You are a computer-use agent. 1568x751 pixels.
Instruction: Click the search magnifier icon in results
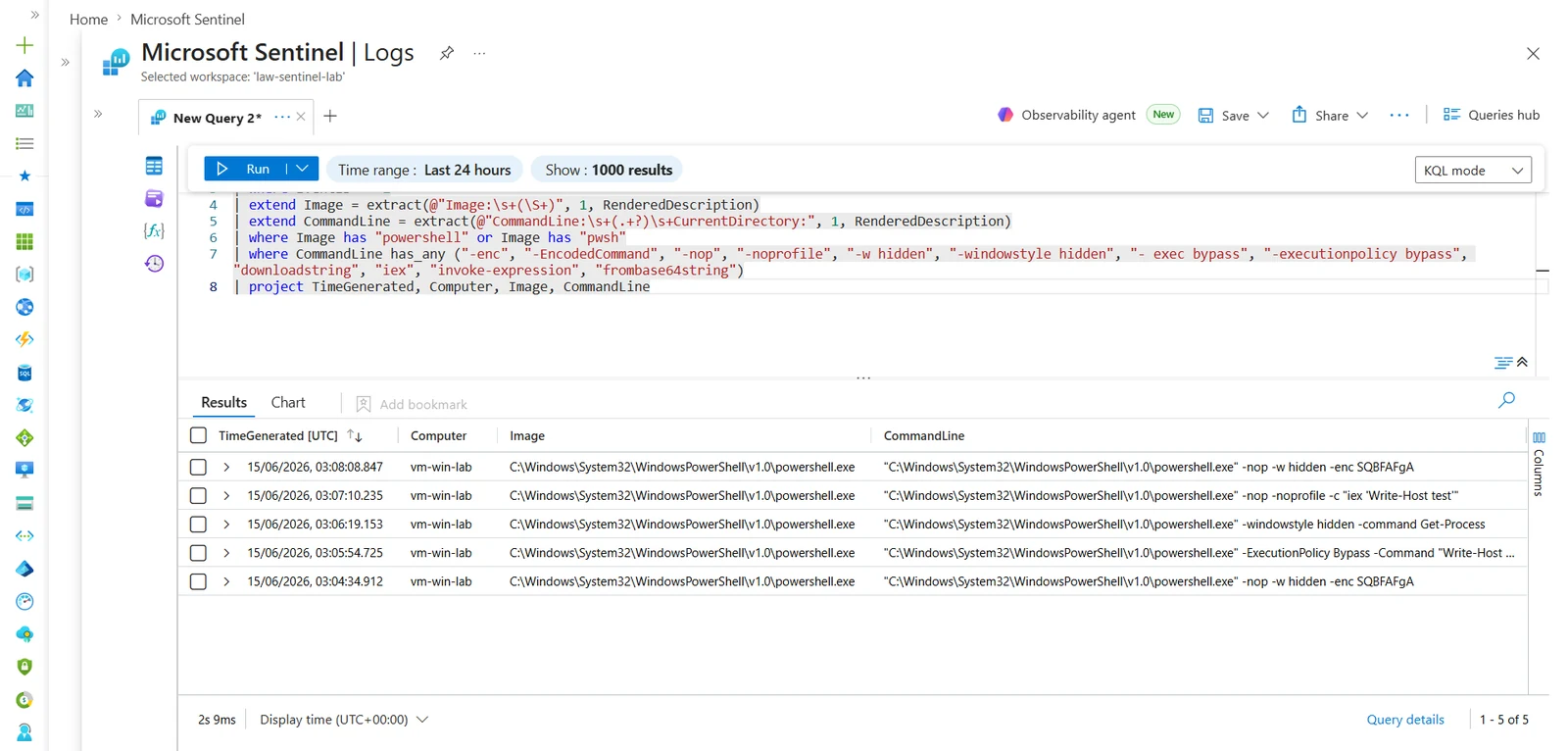pyautogui.click(x=1506, y=400)
